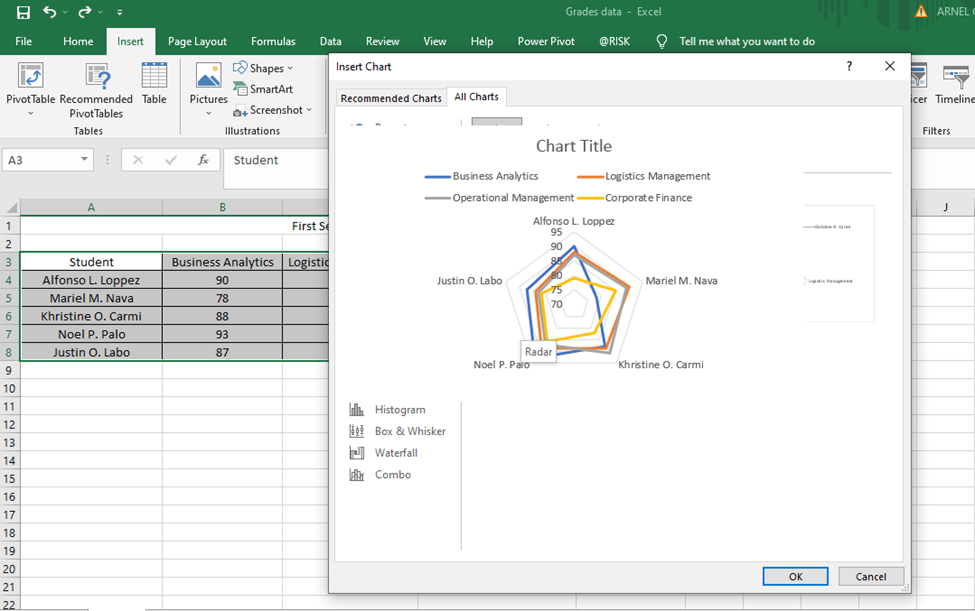This screenshot has width=975, height=611.
Task: Open the Formulas ribbon tab
Action: pos(273,42)
